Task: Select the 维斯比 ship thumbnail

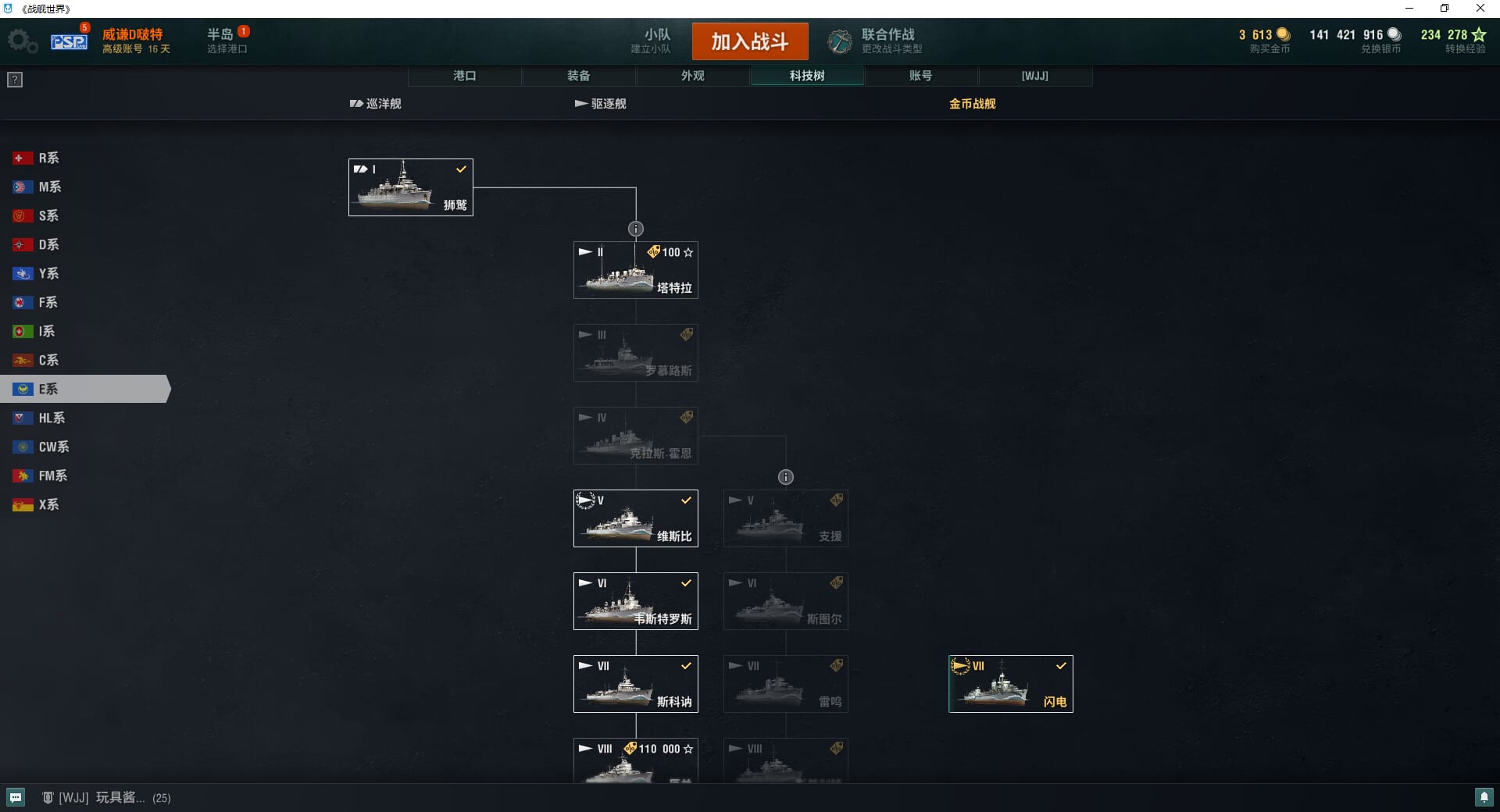Action: [x=636, y=518]
